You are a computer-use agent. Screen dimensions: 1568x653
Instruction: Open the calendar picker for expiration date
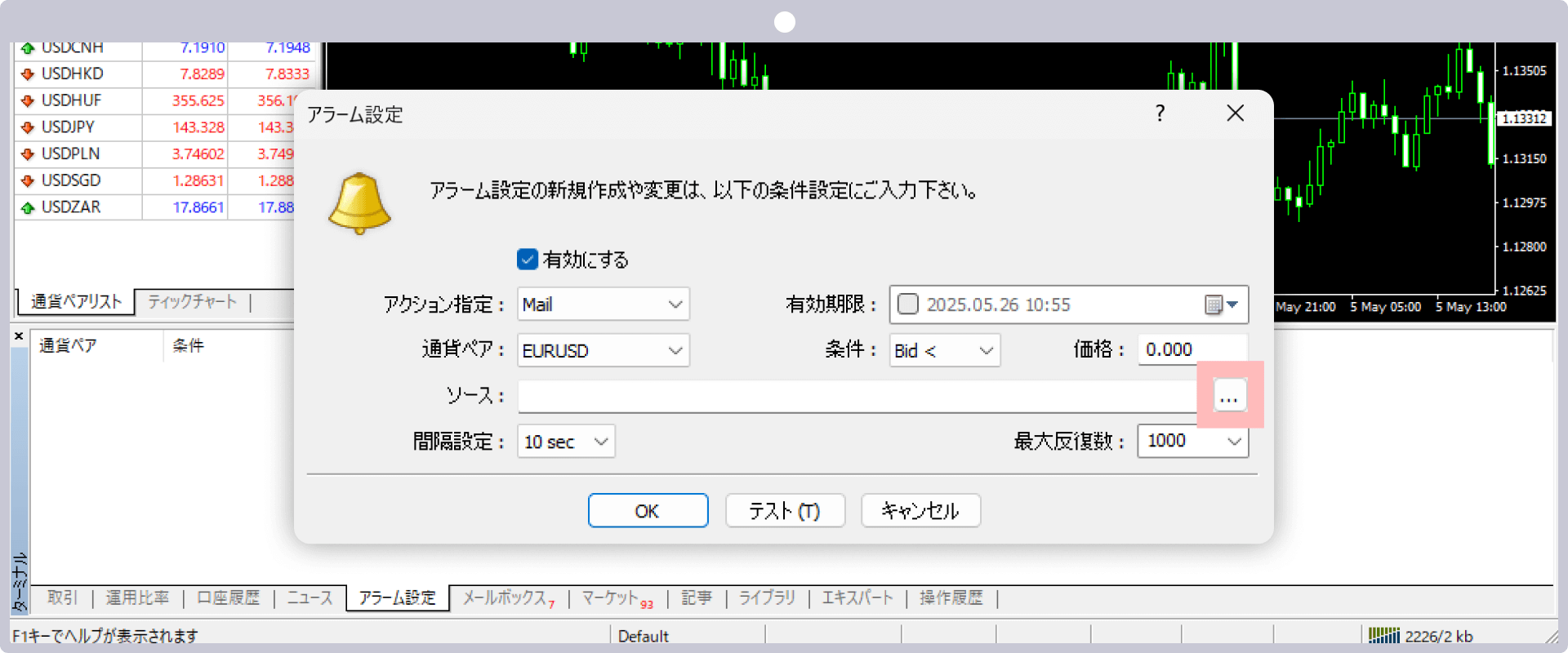point(1222,304)
